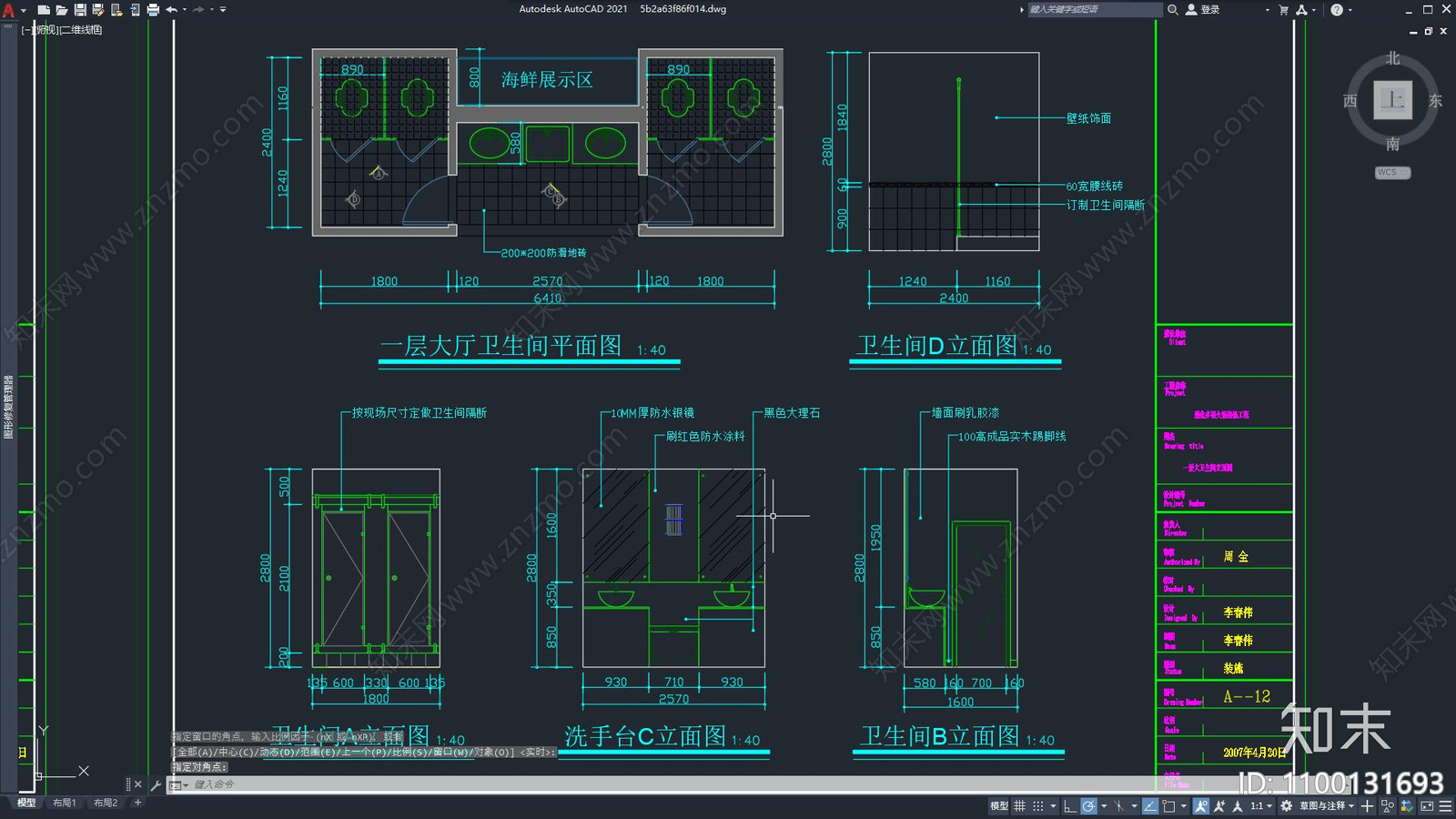Expand the sign-in account dropdown arrow
1456x819 pixels.
pyautogui.click(x=1267, y=10)
